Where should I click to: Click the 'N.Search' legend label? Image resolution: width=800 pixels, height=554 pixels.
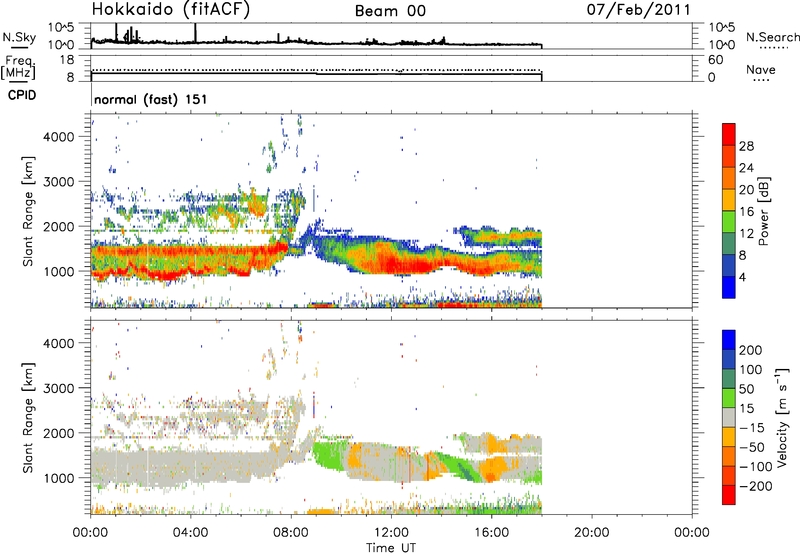[772, 37]
